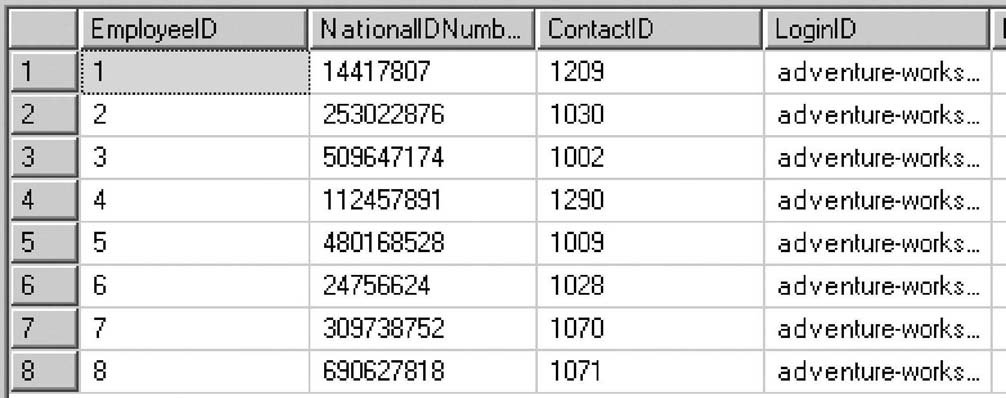This screenshot has width=1006, height=398.
Task: Click the LoginID column header
Action: (x=877, y=30)
